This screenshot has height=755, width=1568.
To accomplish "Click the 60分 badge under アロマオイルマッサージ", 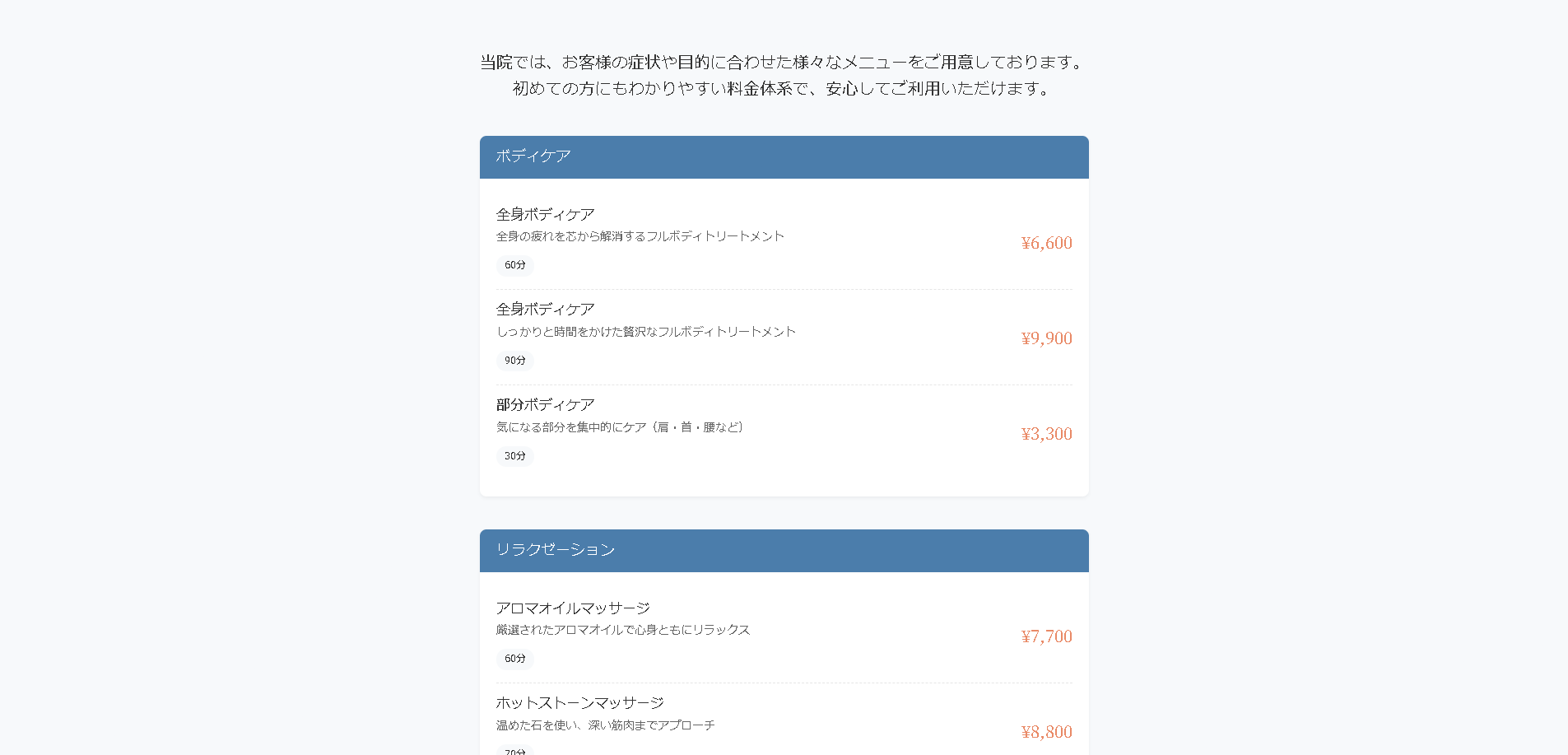I will 515,659.
